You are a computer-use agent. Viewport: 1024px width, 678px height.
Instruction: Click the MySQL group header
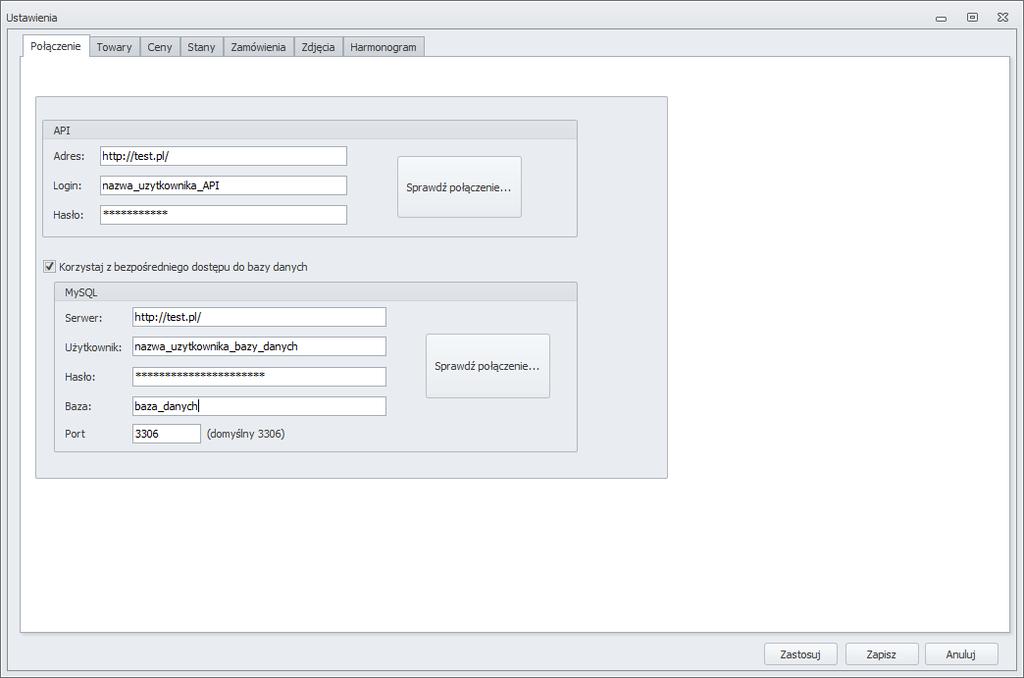[315, 292]
